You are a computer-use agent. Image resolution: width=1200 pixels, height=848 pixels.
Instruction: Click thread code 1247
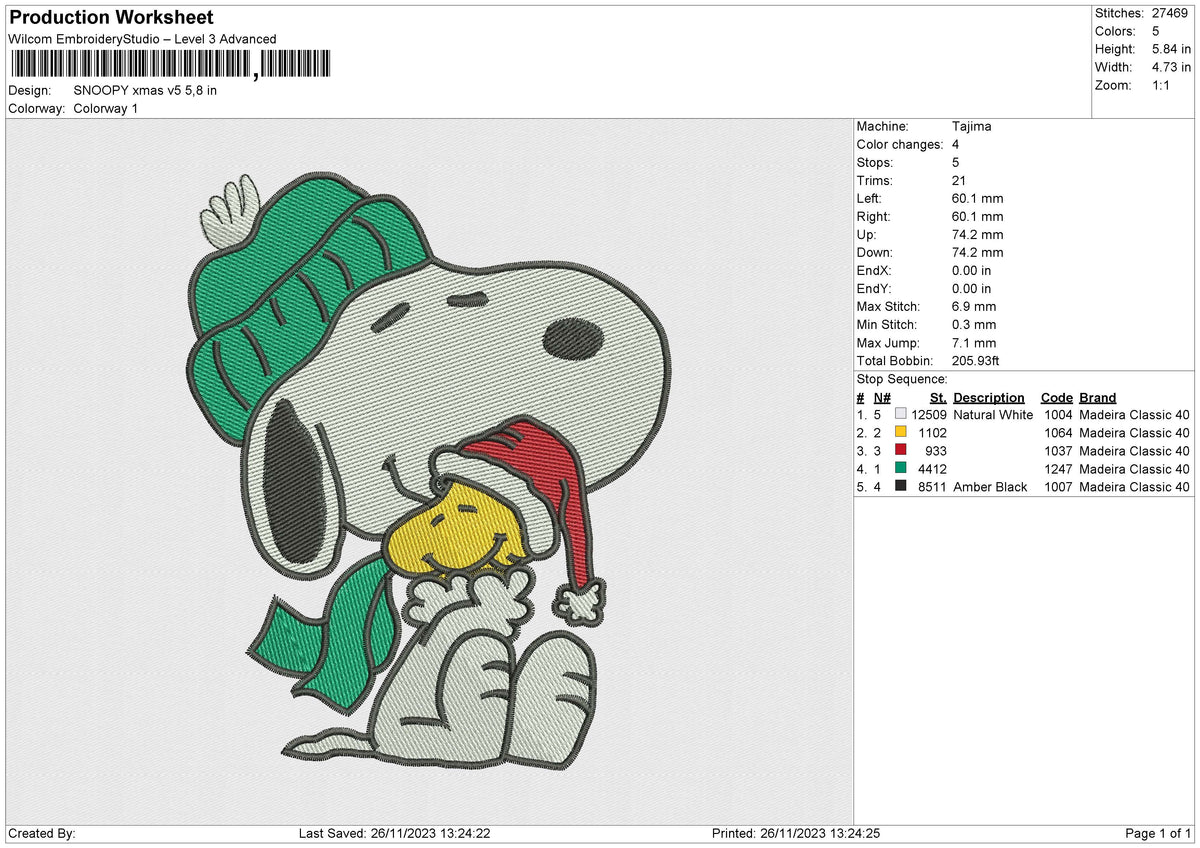pyautogui.click(x=1058, y=469)
